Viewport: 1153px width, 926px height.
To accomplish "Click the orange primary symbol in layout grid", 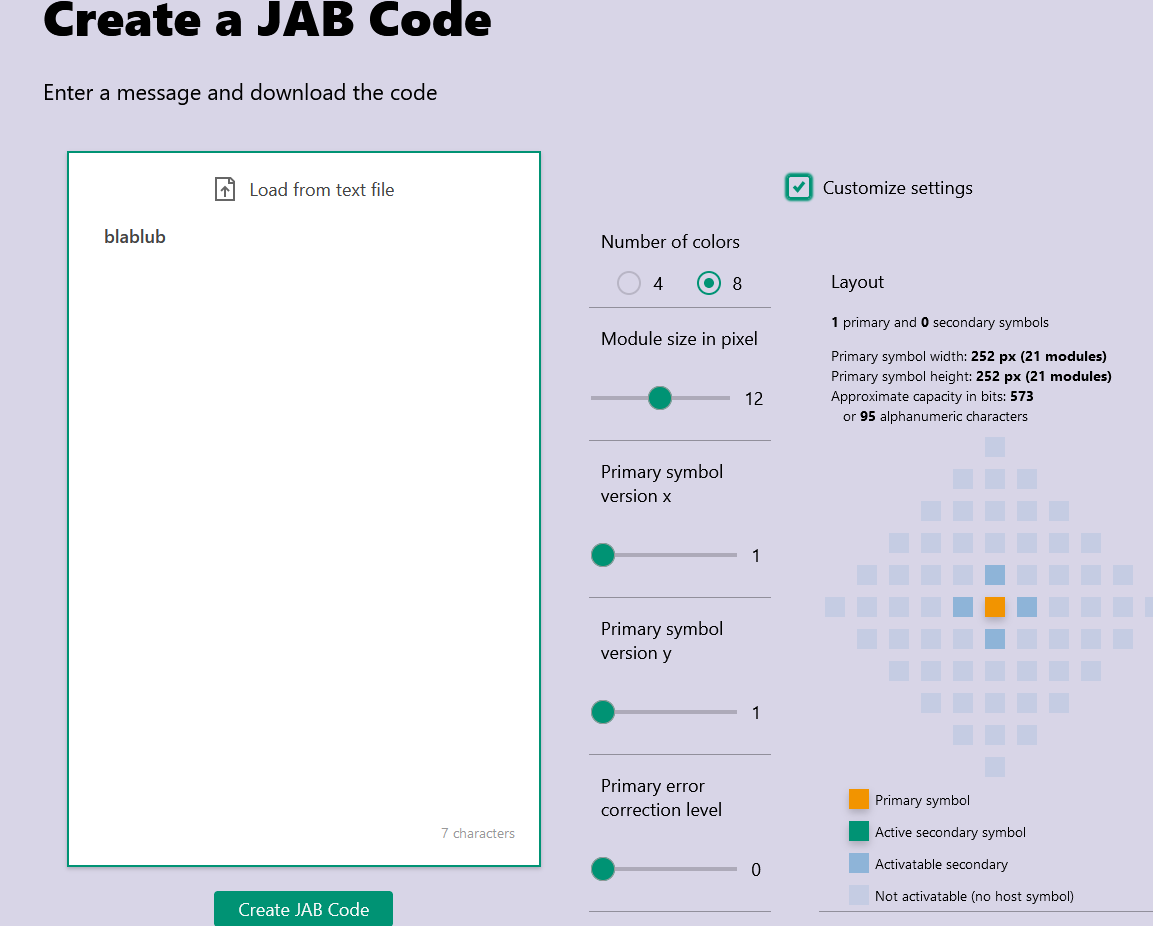I will pyautogui.click(x=995, y=607).
